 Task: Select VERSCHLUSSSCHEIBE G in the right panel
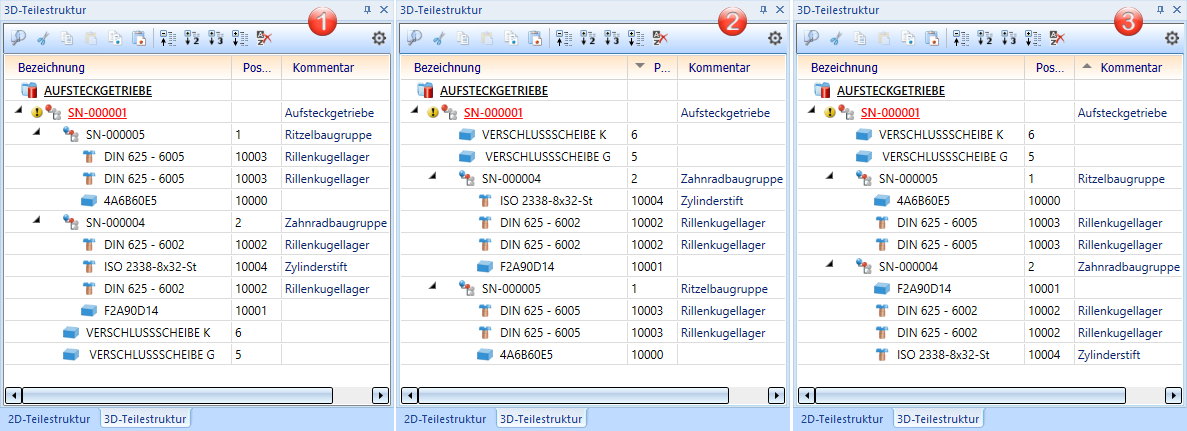(x=945, y=157)
